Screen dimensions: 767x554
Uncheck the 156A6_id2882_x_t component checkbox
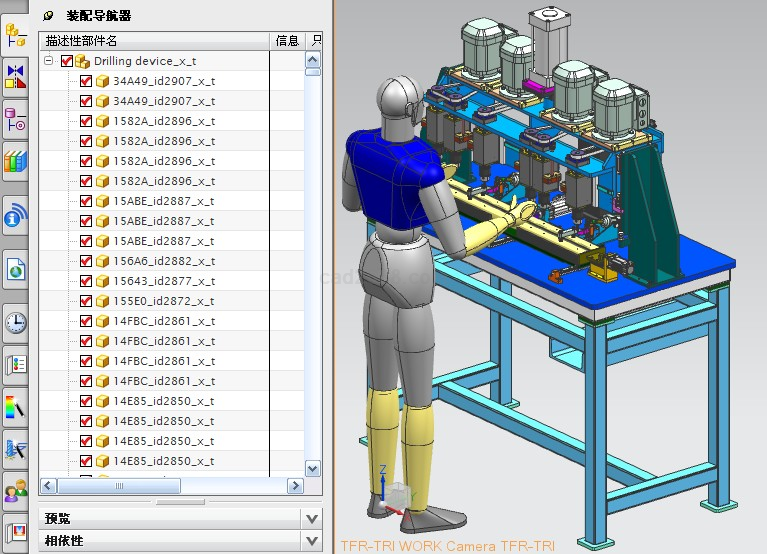coord(86,261)
